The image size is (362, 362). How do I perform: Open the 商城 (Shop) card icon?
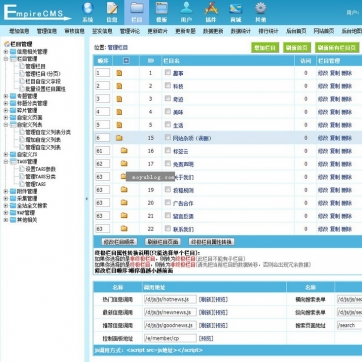point(236,12)
